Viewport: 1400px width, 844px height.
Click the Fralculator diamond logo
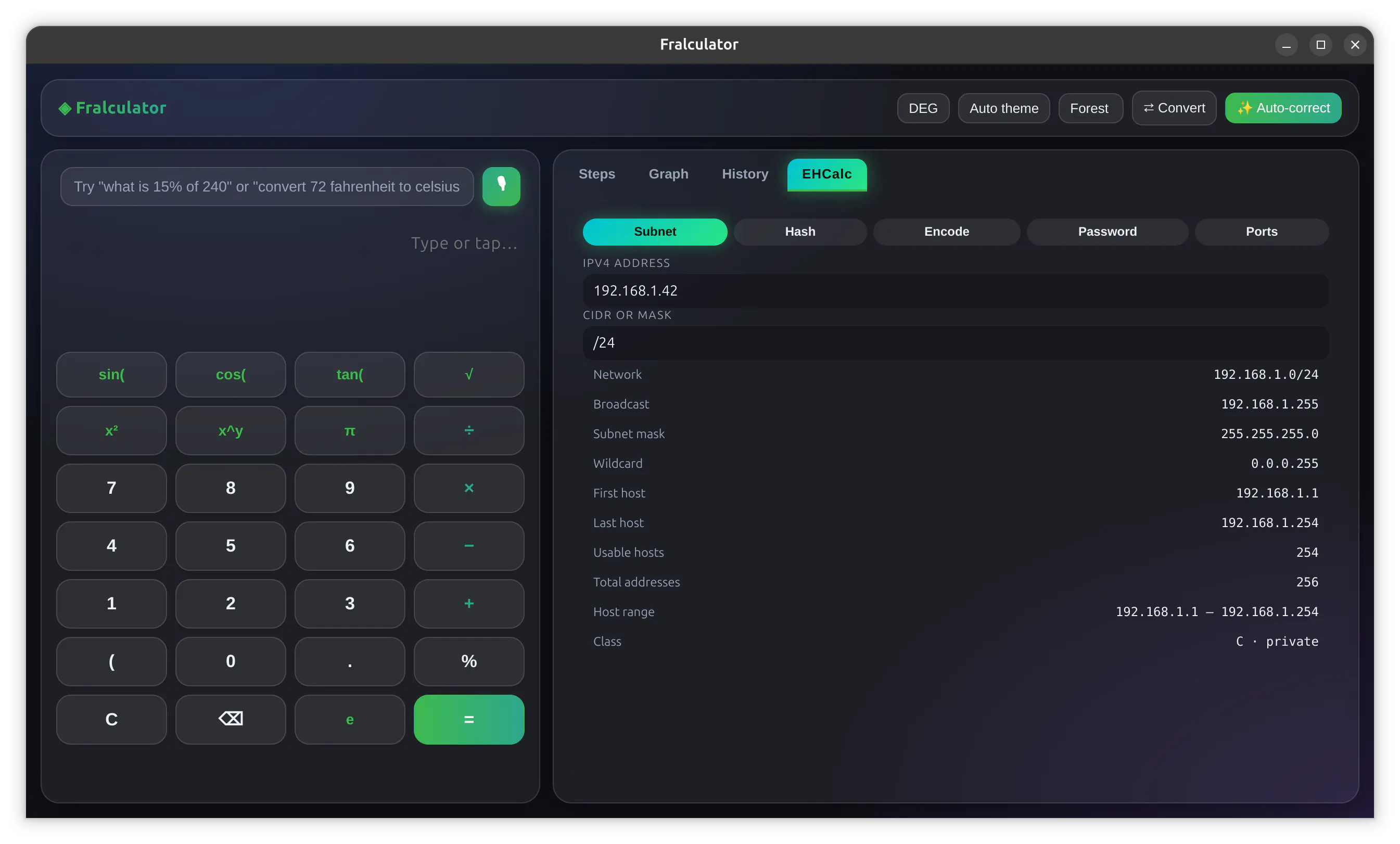pos(65,108)
